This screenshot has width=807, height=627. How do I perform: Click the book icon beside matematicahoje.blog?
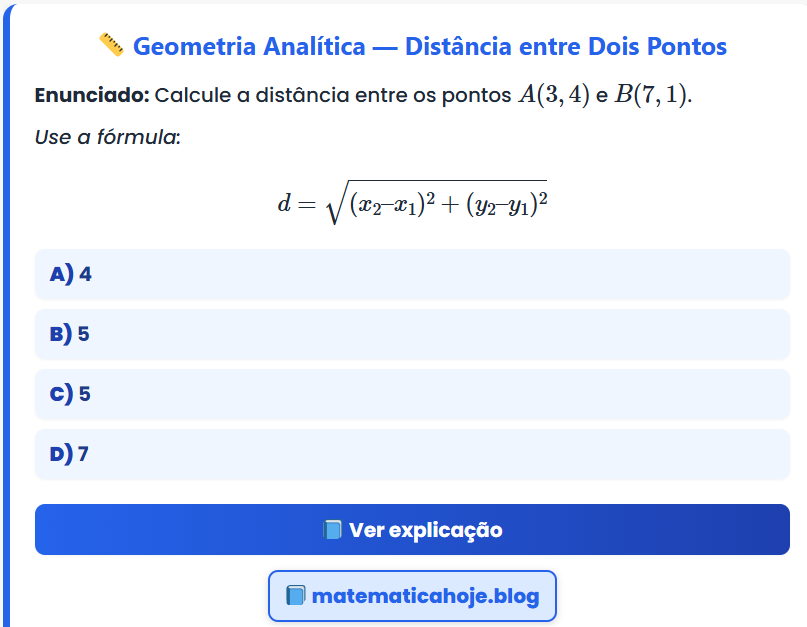(295, 597)
